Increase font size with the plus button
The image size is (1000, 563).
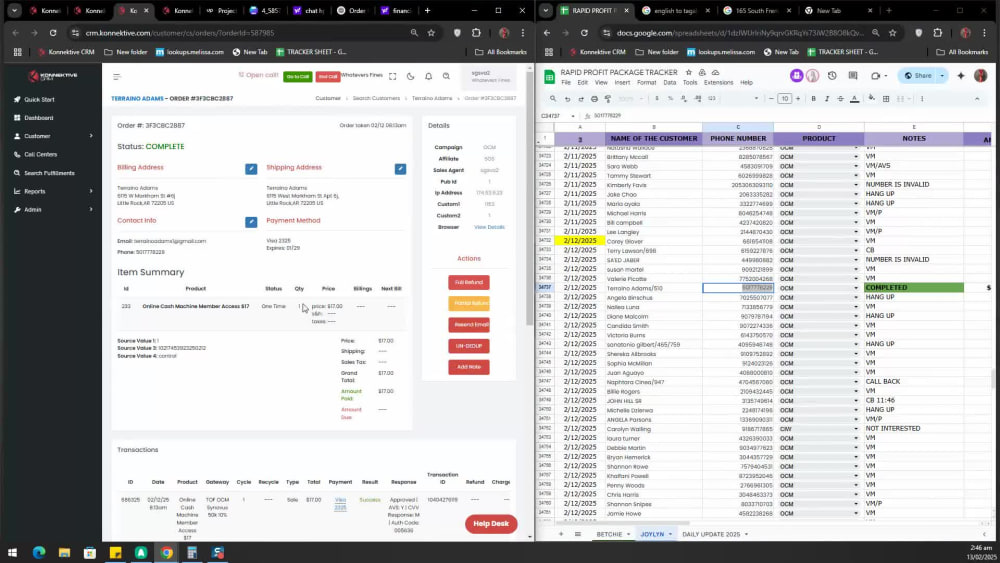pos(798,99)
